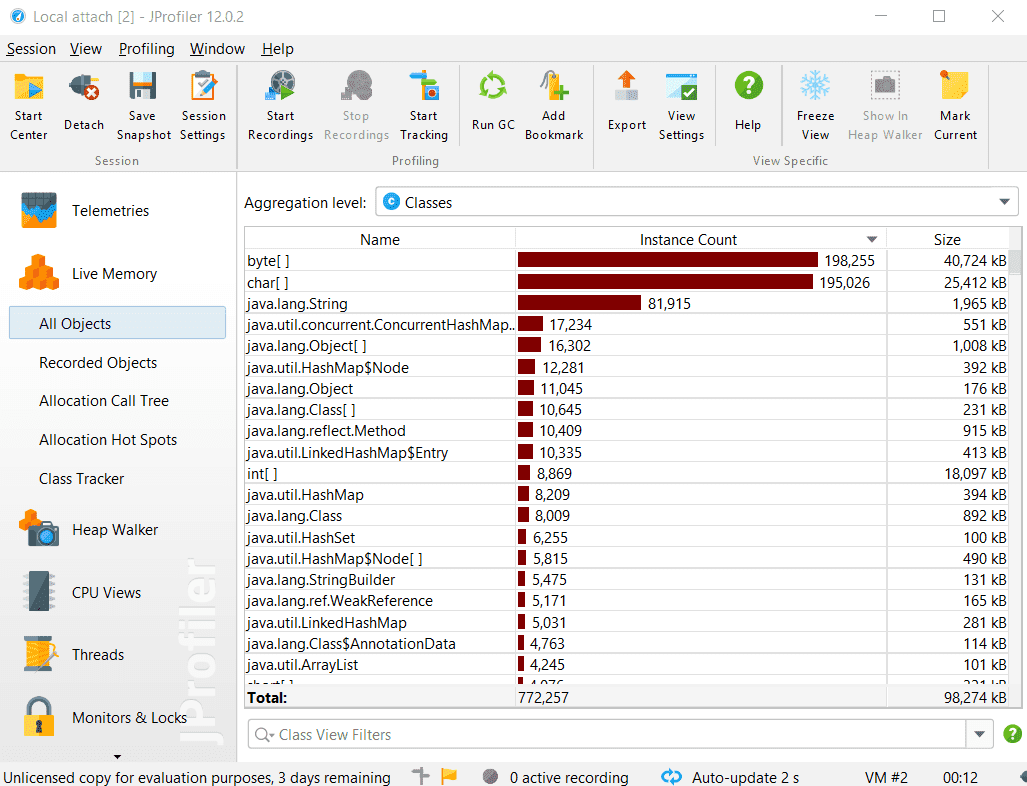1027x786 pixels.
Task: Select the char[ ] row
Action: (x=627, y=282)
